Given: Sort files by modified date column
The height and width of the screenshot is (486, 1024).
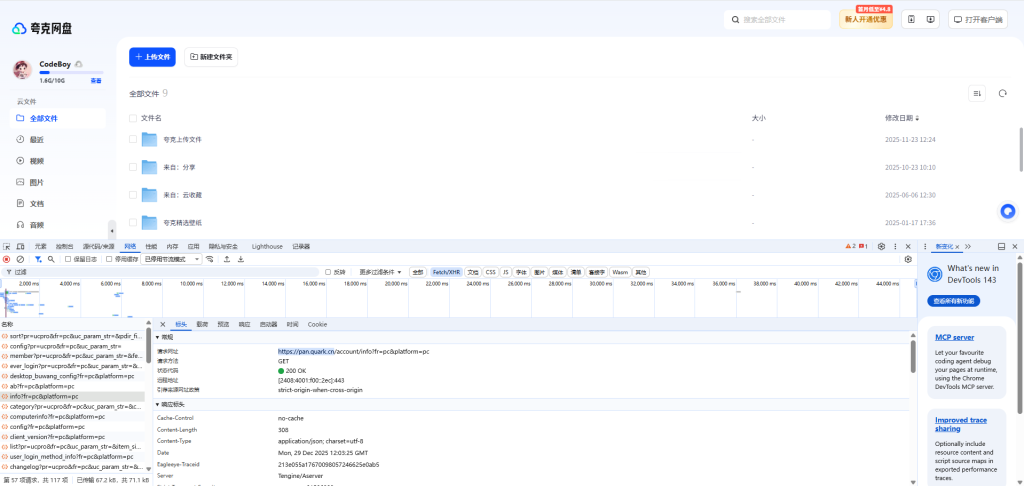Looking at the screenshot, I should coord(903,118).
